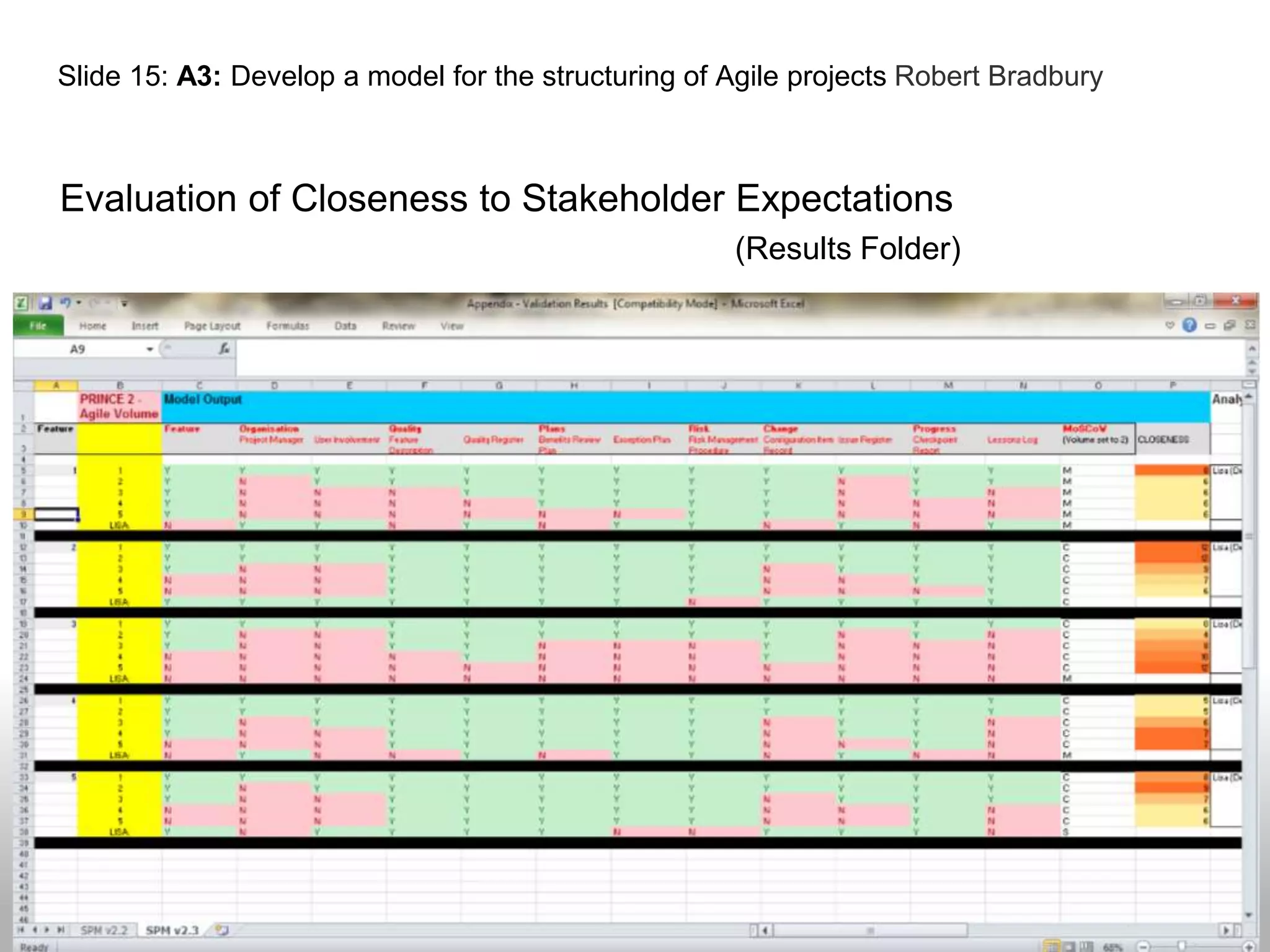Go to last sheet using tab arrow
Viewport: 1270px width, 952px height.
61,930
